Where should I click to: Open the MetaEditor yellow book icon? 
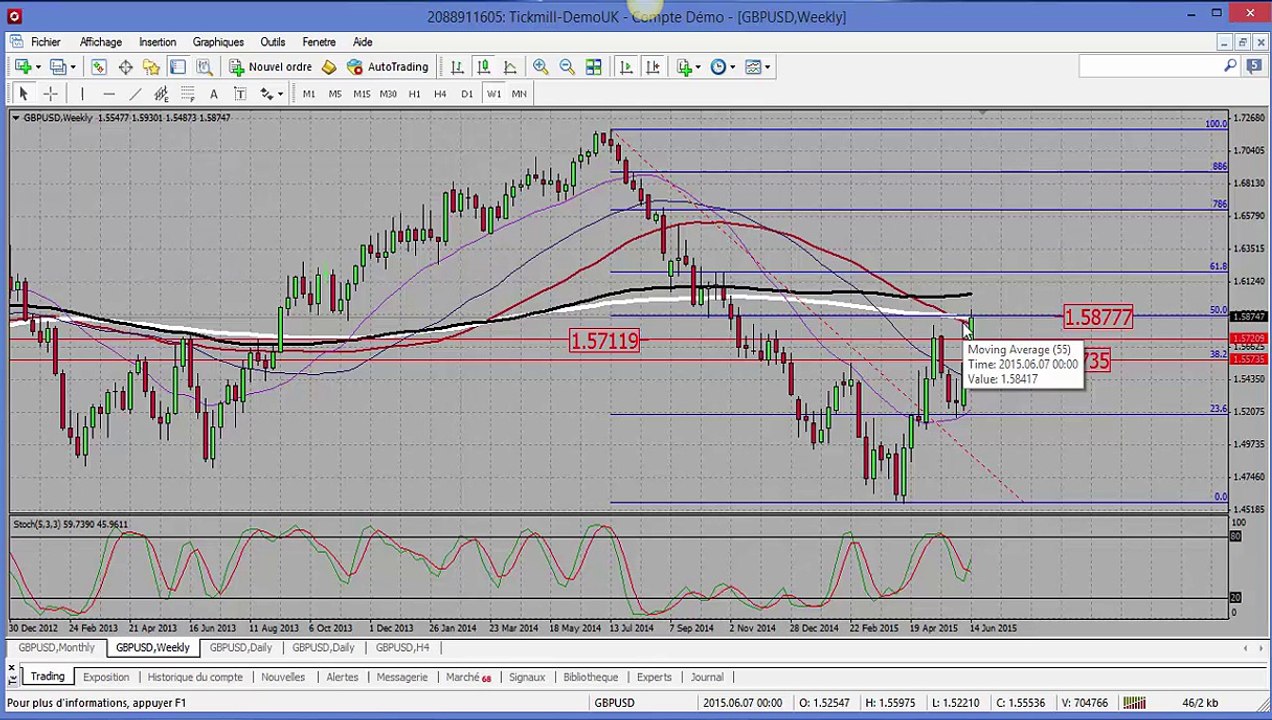click(329, 67)
